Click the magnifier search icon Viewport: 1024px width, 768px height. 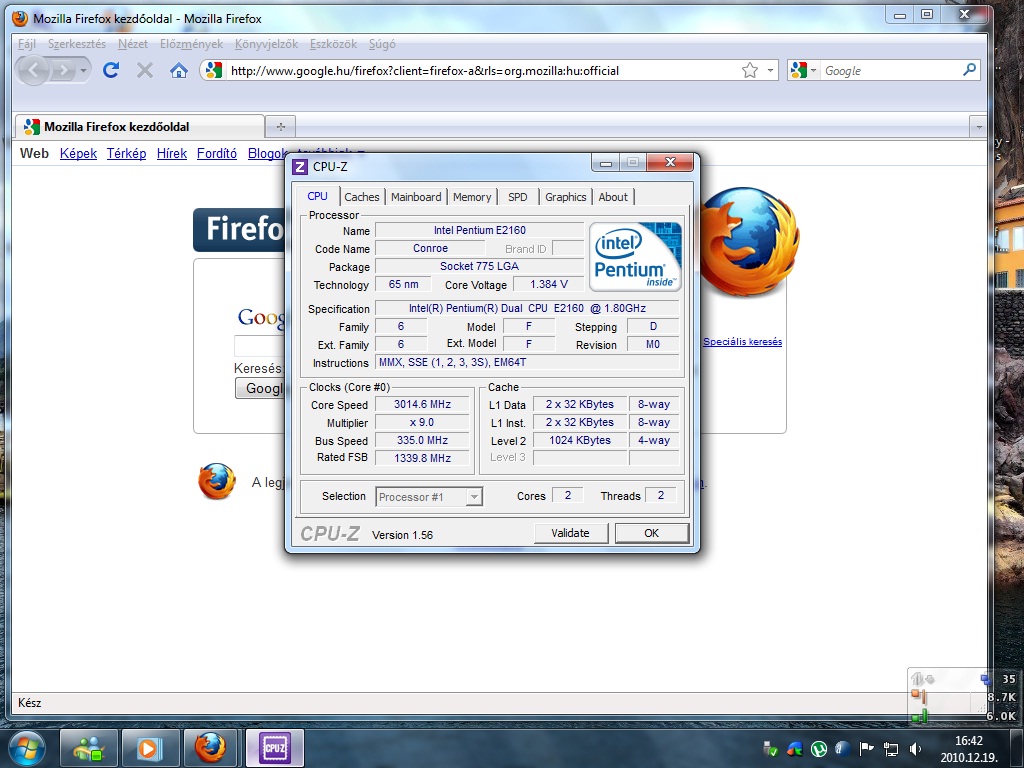pos(969,70)
